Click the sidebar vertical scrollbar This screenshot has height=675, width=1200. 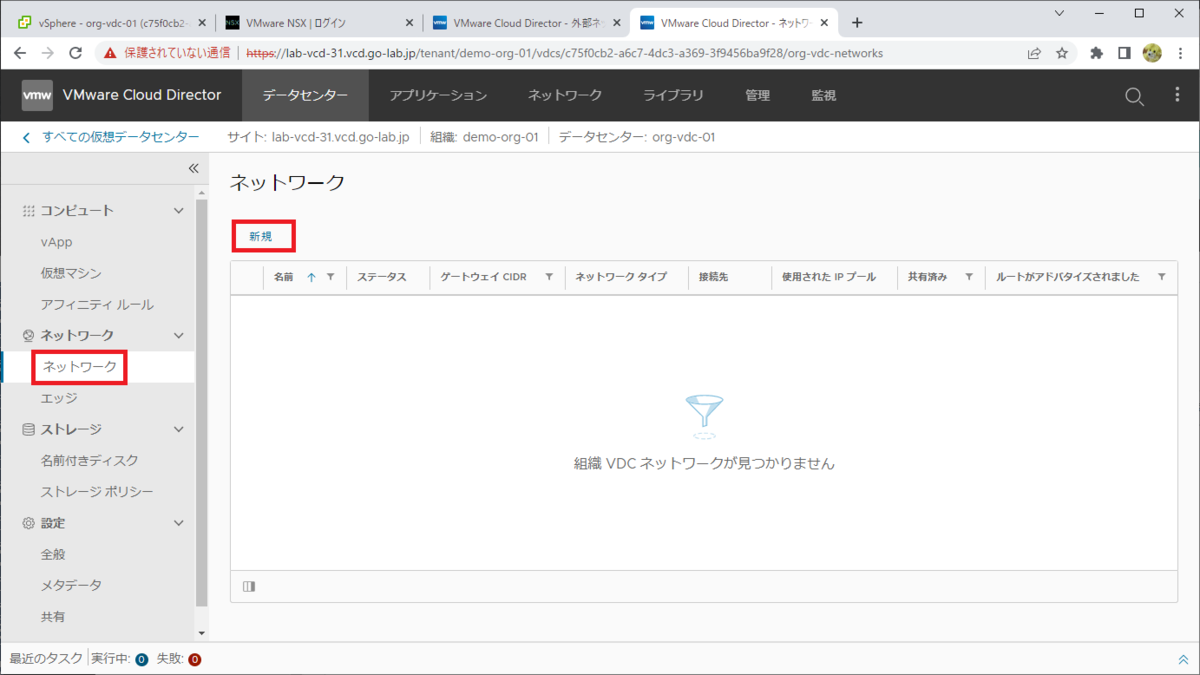pyautogui.click(x=202, y=403)
